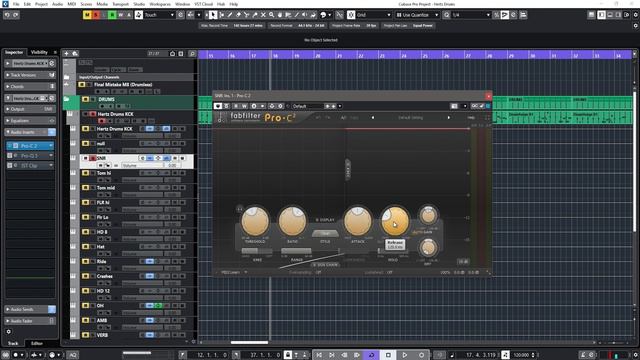The width and height of the screenshot is (640, 360).
Task: Open the 1/4 quantize preset dropdown
Action: point(471,15)
